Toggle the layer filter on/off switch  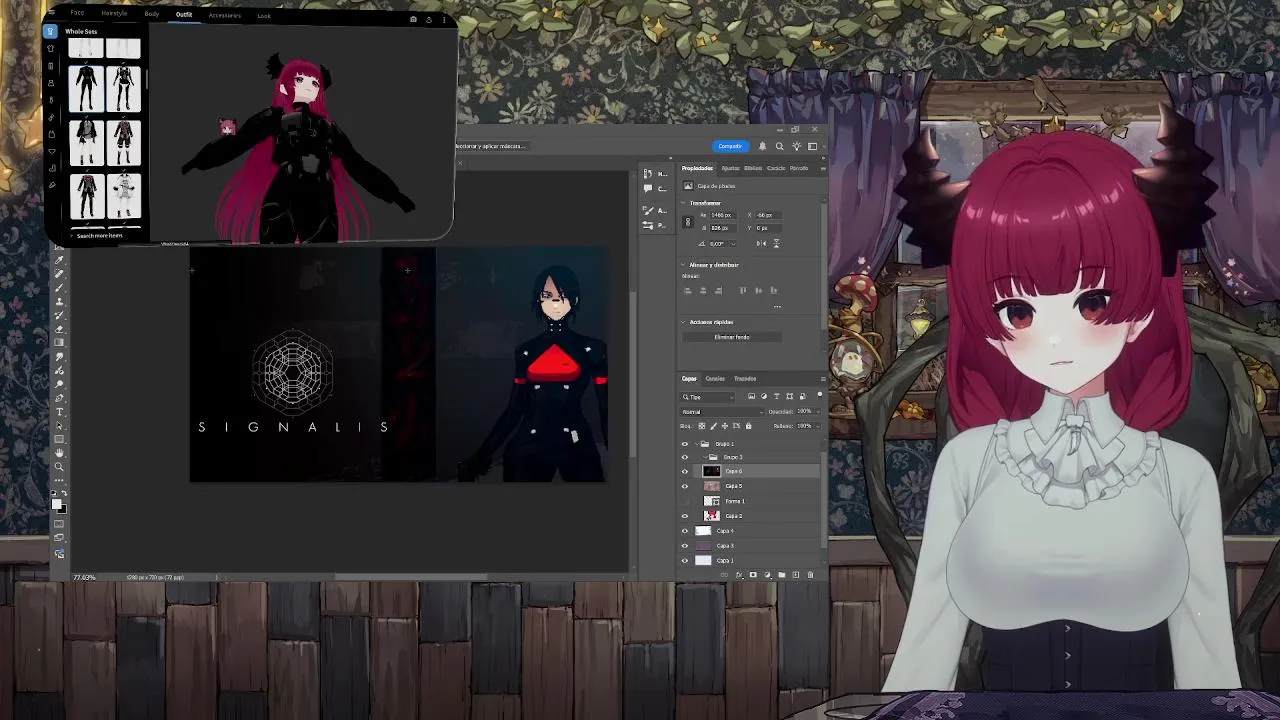(819, 394)
